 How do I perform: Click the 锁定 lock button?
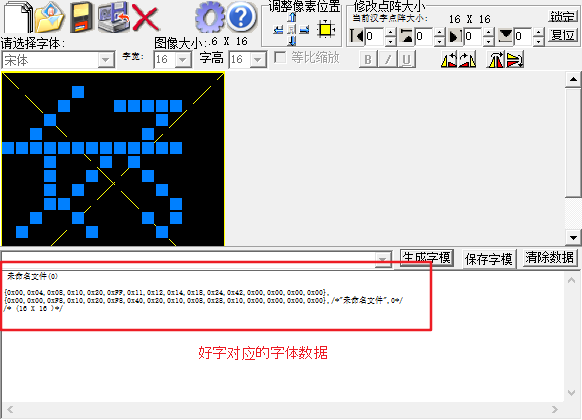(x=563, y=16)
